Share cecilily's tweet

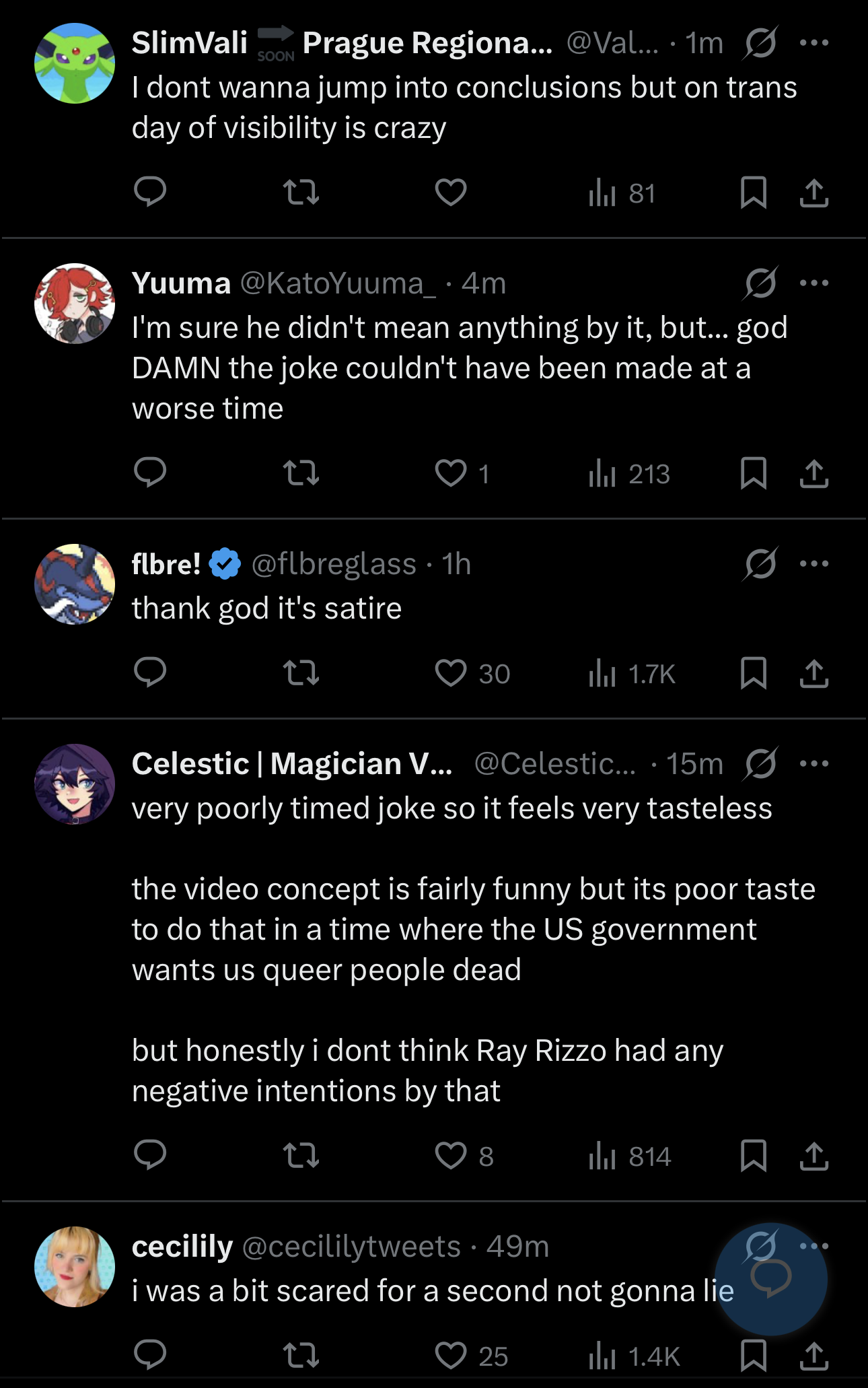pyautogui.click(x=813, y=1356)
